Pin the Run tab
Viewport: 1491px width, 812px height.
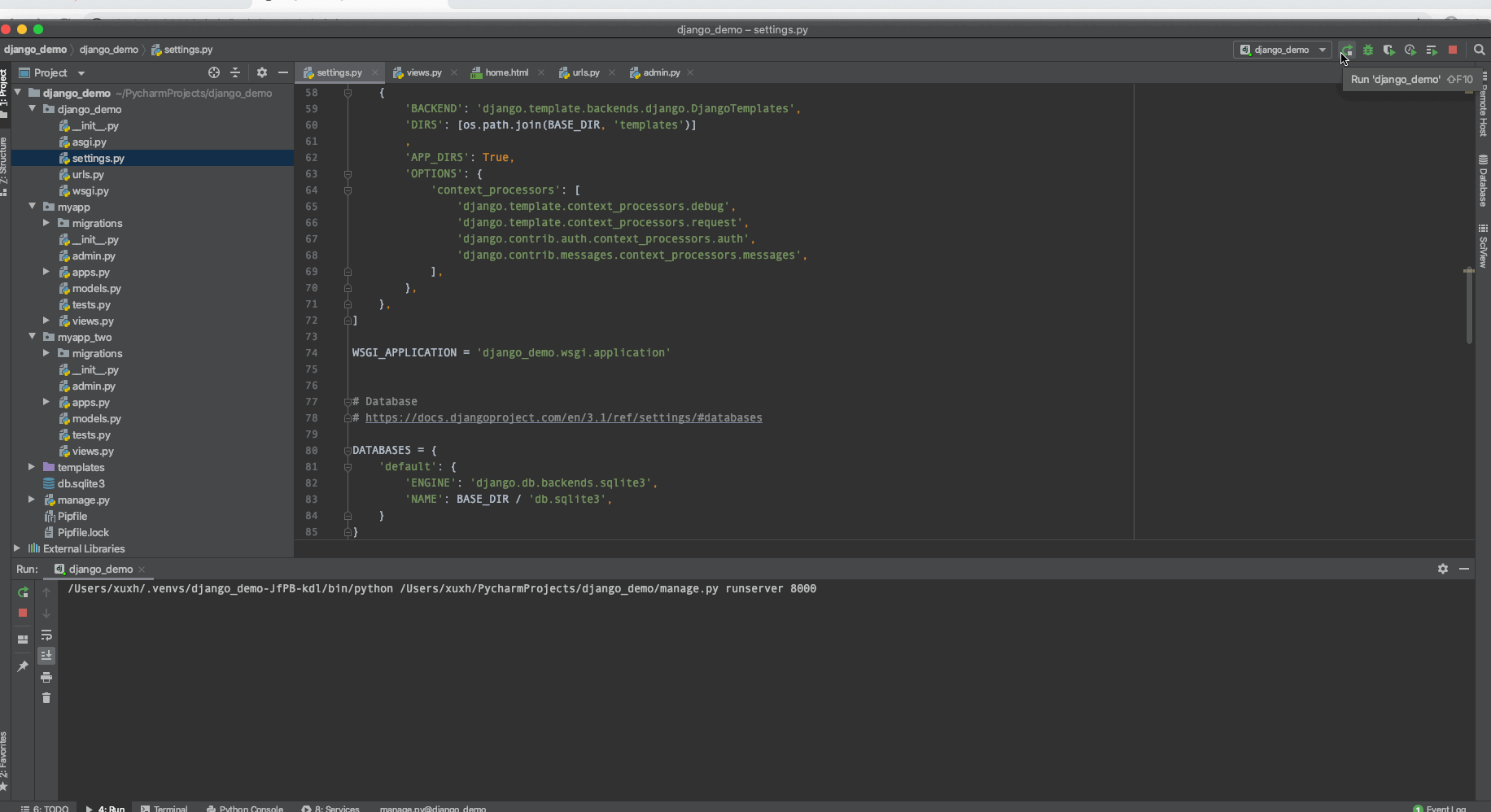23,666
